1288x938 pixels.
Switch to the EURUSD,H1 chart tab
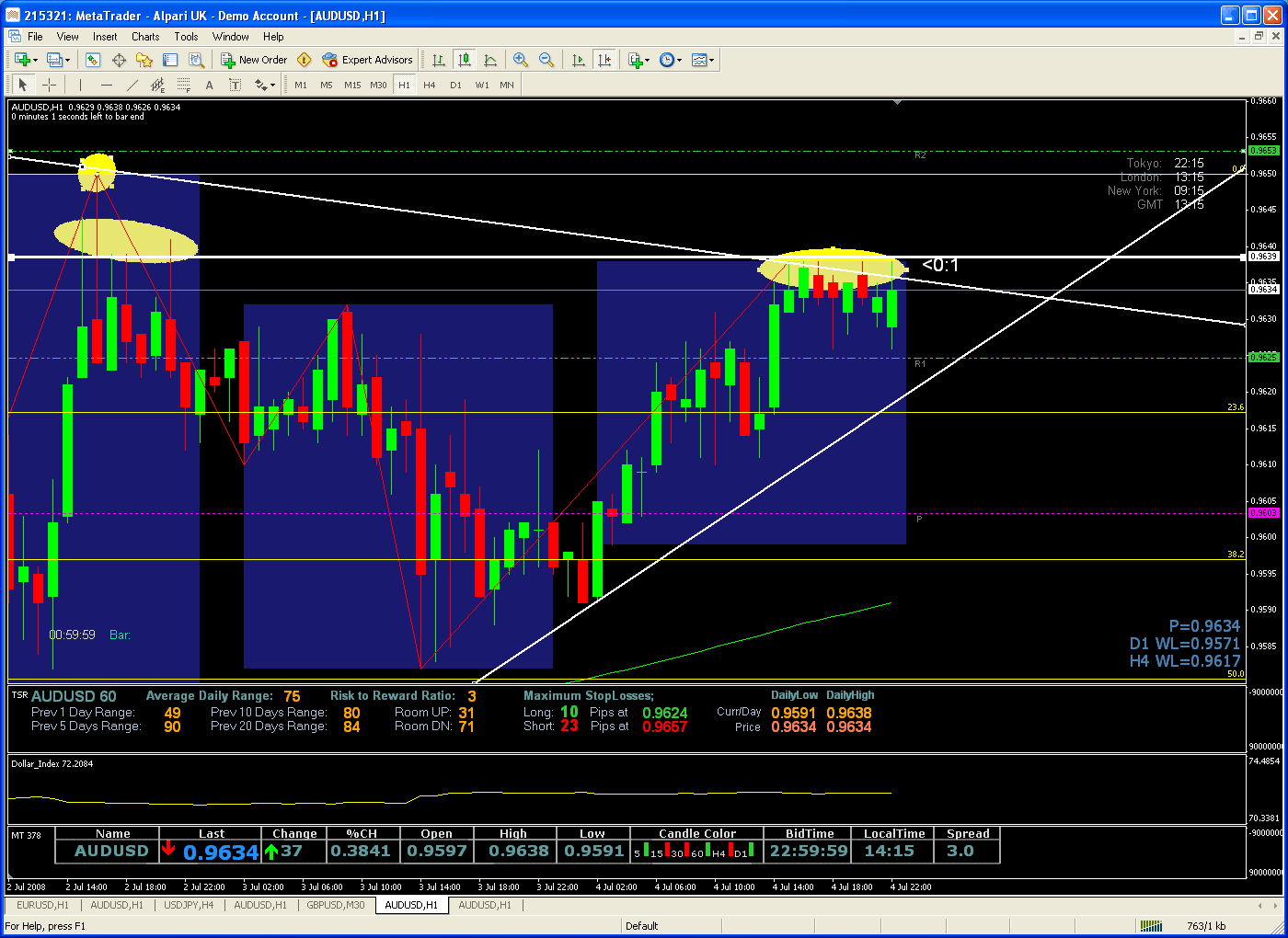pos(42,905)
